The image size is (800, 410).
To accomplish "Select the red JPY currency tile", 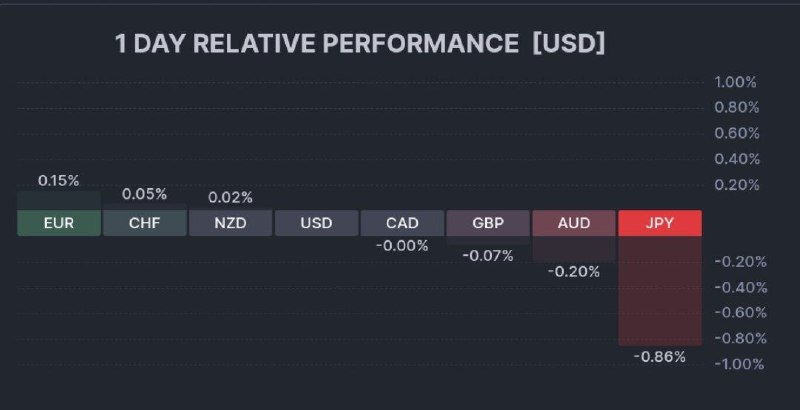I will pos(660,223).
